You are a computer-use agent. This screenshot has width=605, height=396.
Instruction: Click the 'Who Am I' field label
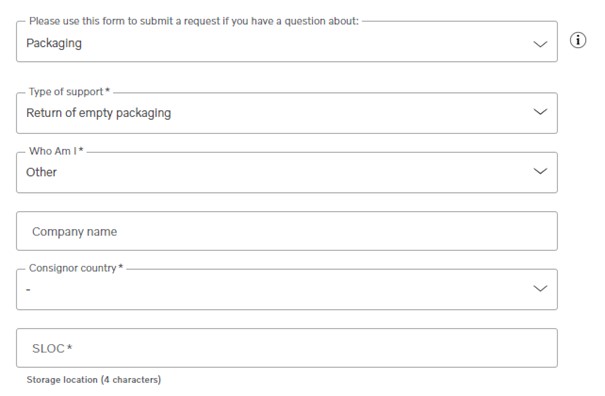[x=53, y=151]
